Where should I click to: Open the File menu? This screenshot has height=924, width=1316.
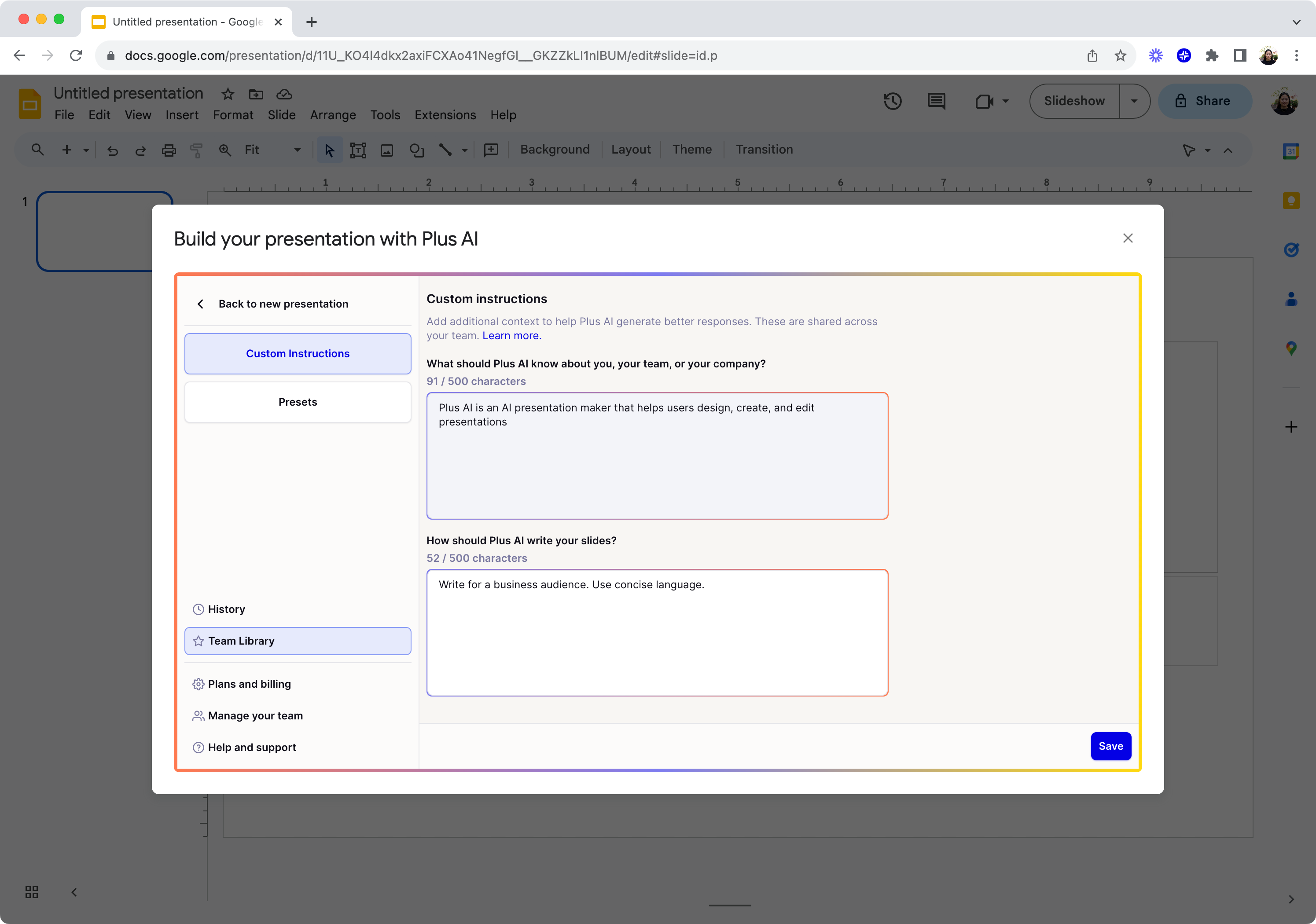pyautogui.click(x=64, y=115)
